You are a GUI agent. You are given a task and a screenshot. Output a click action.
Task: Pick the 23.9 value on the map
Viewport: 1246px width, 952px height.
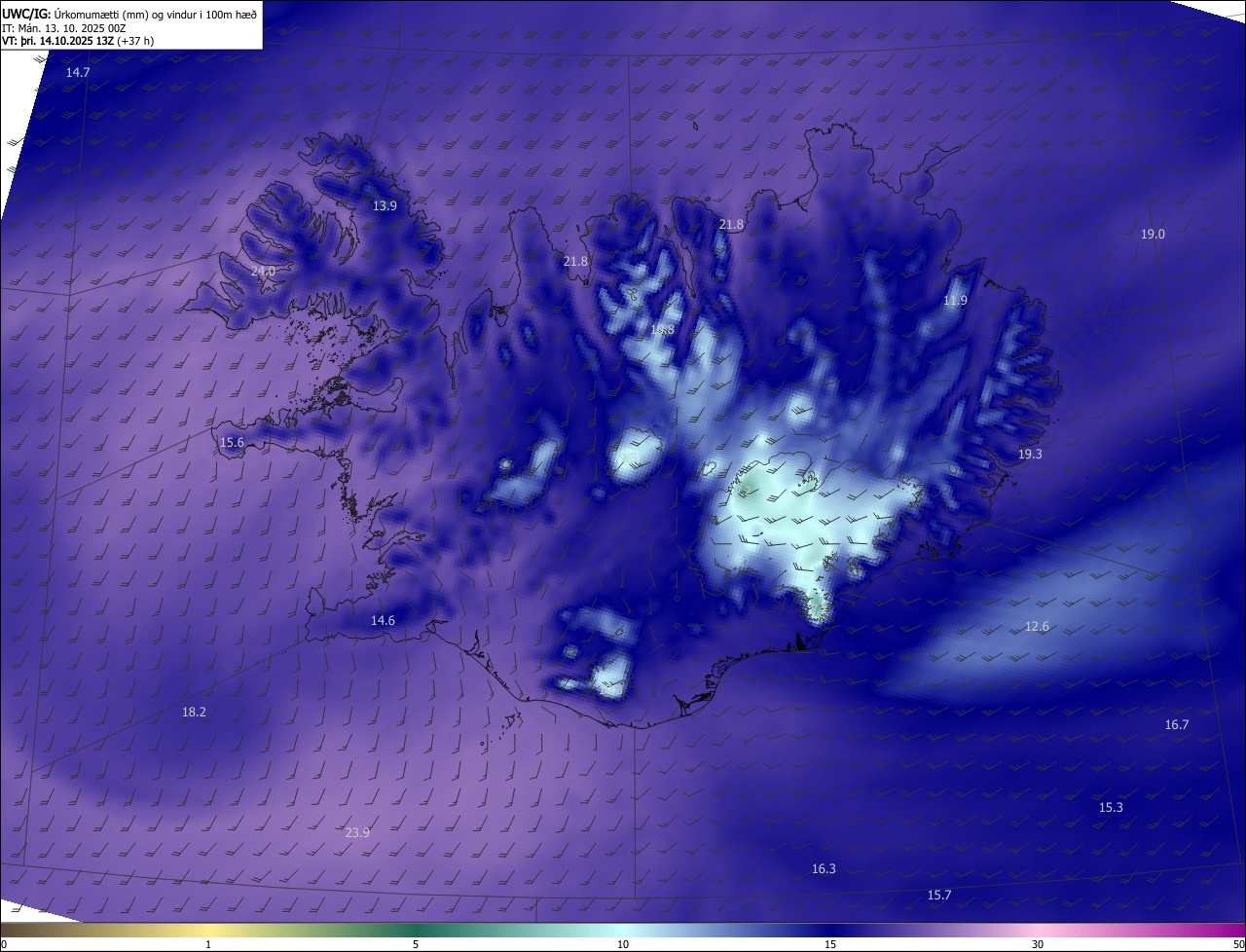click(x=357, y=833)
